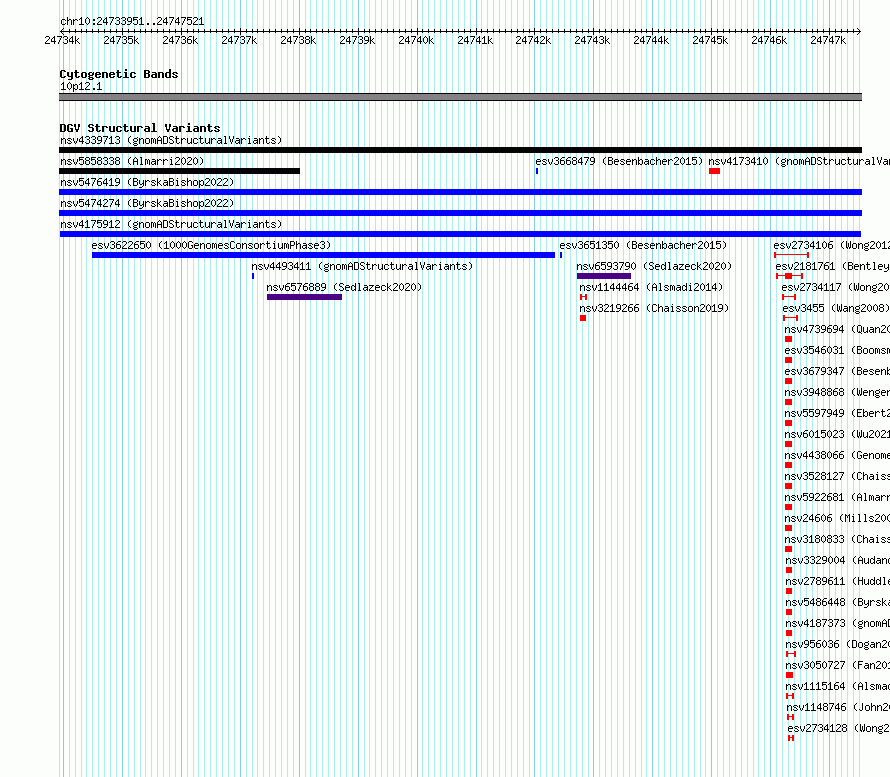Select the nsv3948868 variant label
The height and width of the screenshot is (777, 890).
pyautogui.click(x=837, y=392)
